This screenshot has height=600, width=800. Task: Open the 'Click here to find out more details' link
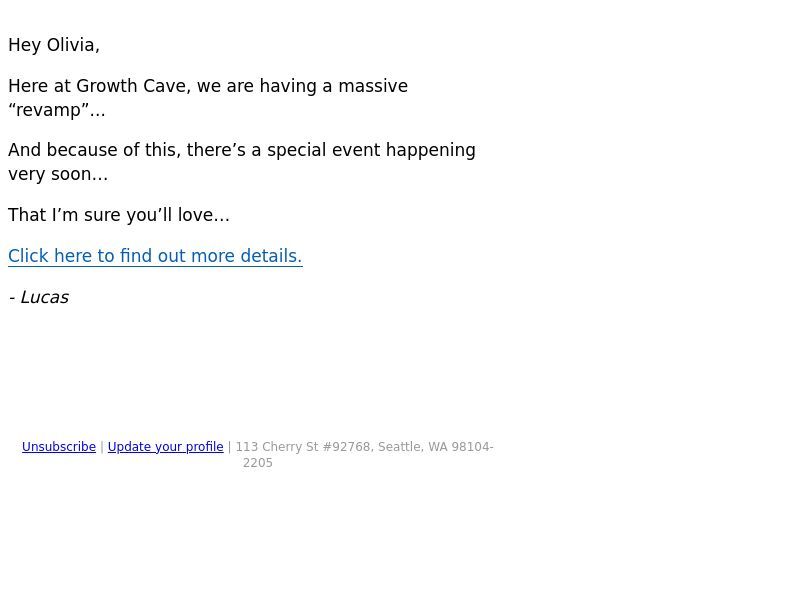pyautogui.click(x=155, y=256)
